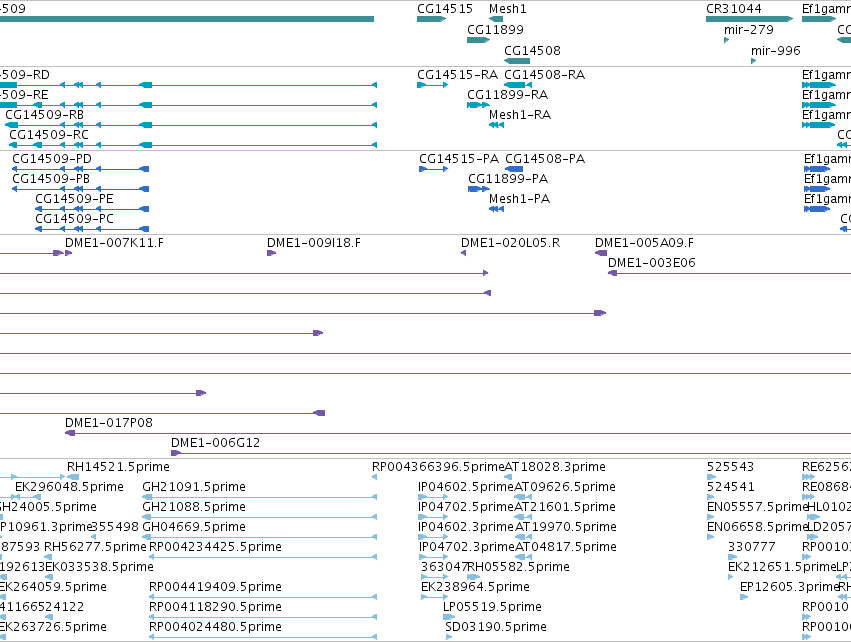This screenshot has width=851, height=642.
Task: Select transcript label CG14509-RB
Action: point(45,115)
